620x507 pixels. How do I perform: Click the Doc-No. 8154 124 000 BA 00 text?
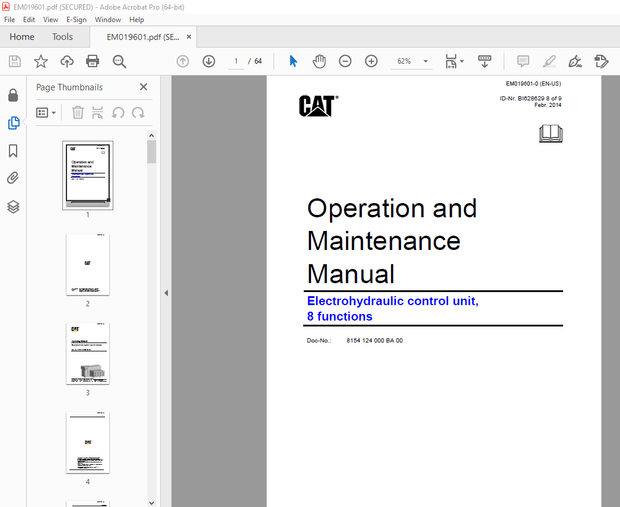[x=355, y=341]
